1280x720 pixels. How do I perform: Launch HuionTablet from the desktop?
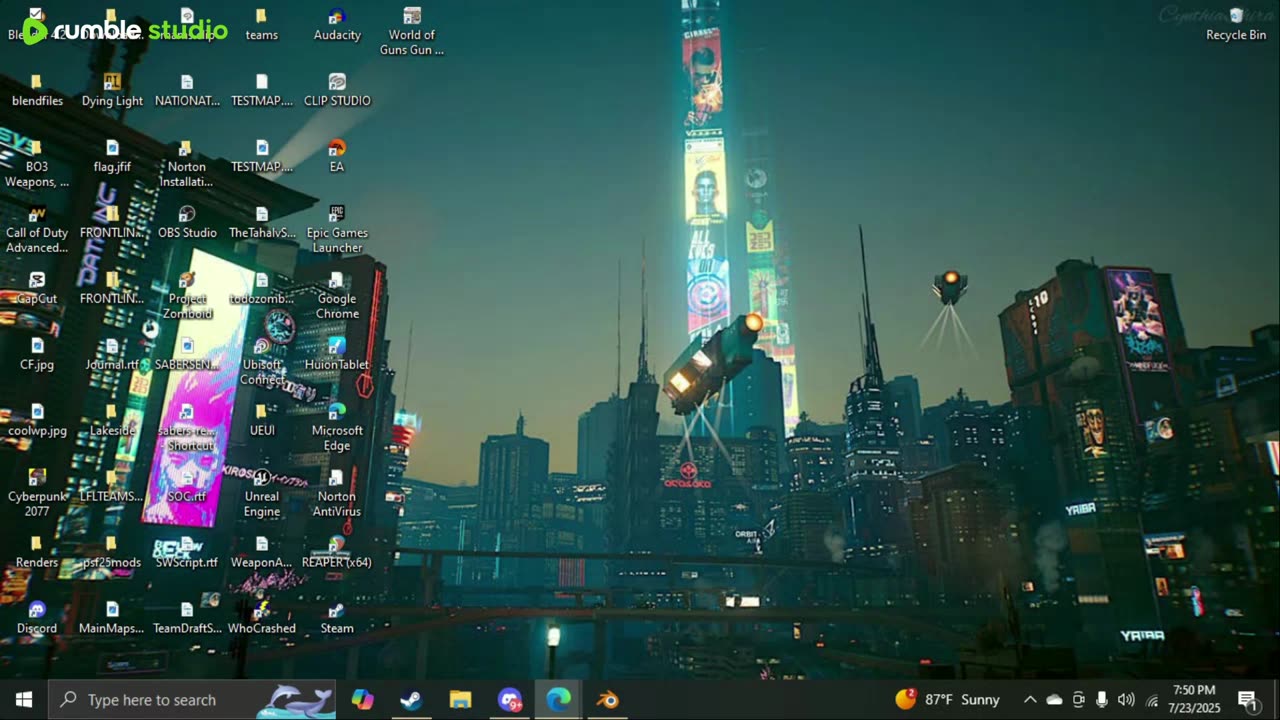click(x=337, y=354)
